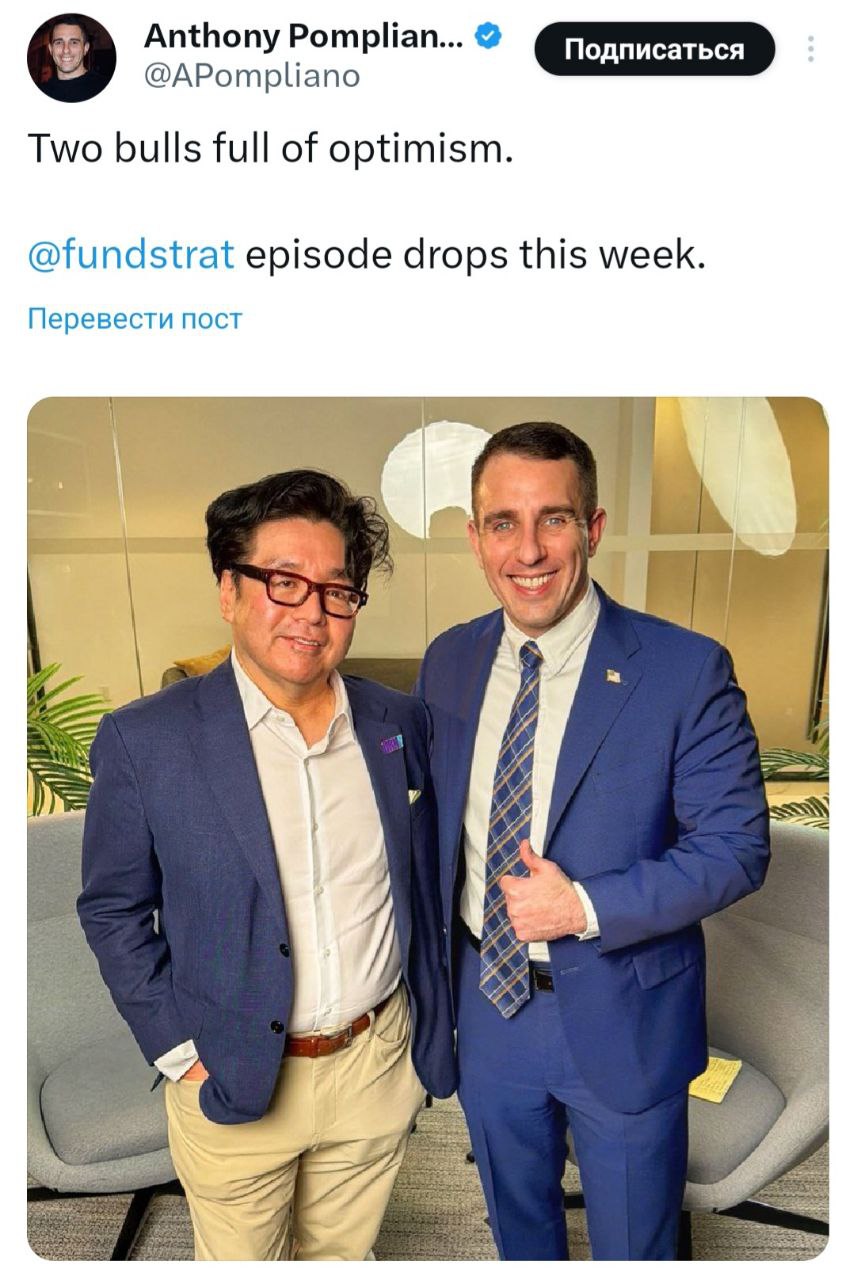The width and height of the screenshot is (853, 1280).
Task: Open the three-dot more options menu
Action: [811, 50]
